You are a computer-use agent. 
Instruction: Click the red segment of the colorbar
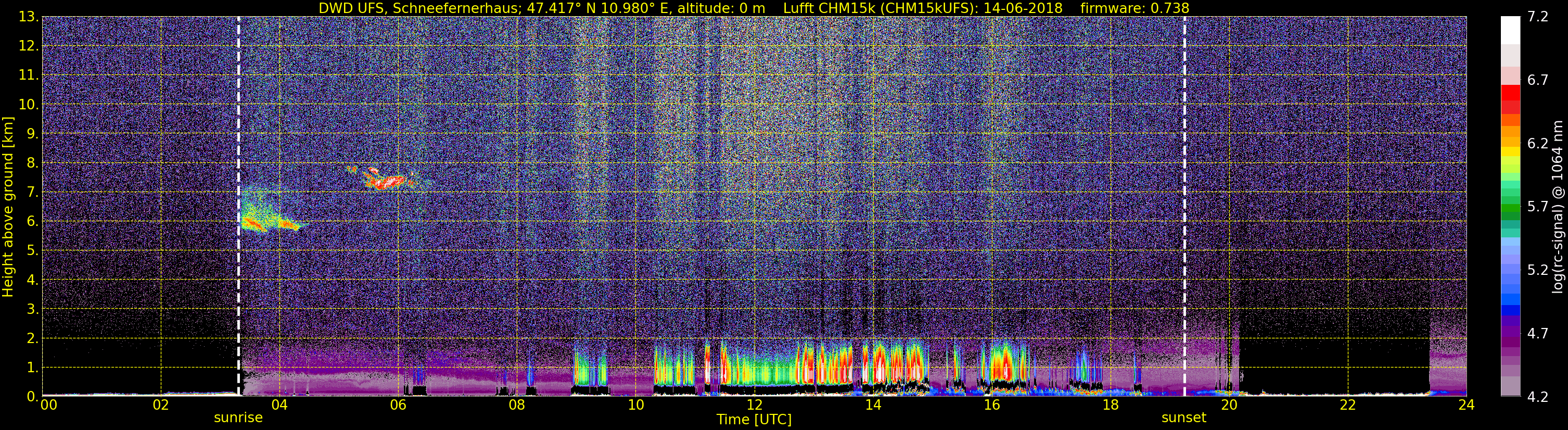[1510, 93]
